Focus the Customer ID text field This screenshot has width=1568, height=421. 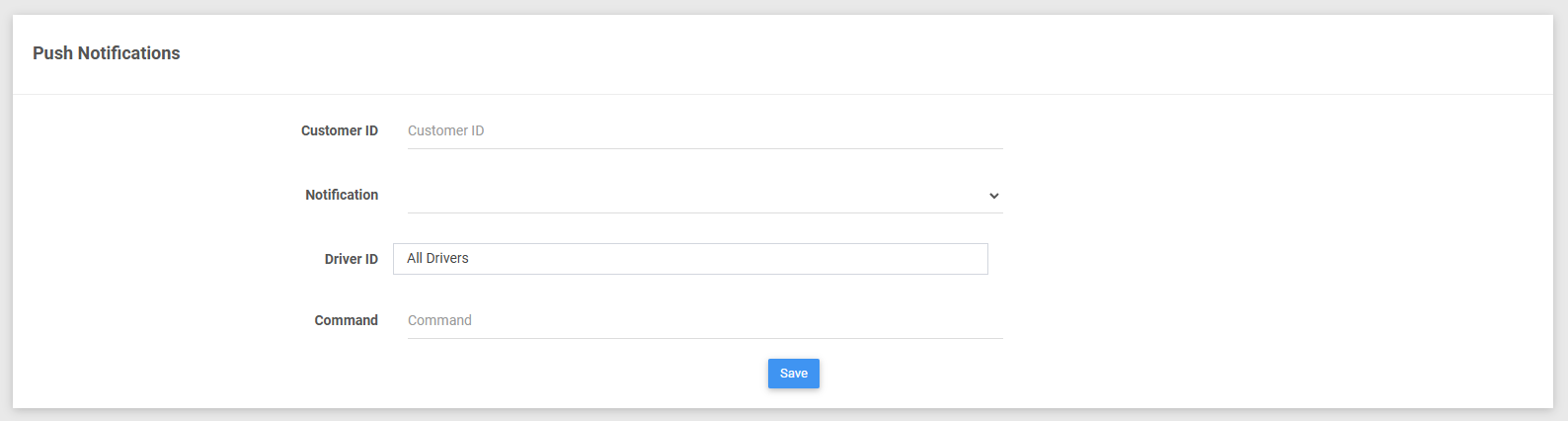pos(705,130)
